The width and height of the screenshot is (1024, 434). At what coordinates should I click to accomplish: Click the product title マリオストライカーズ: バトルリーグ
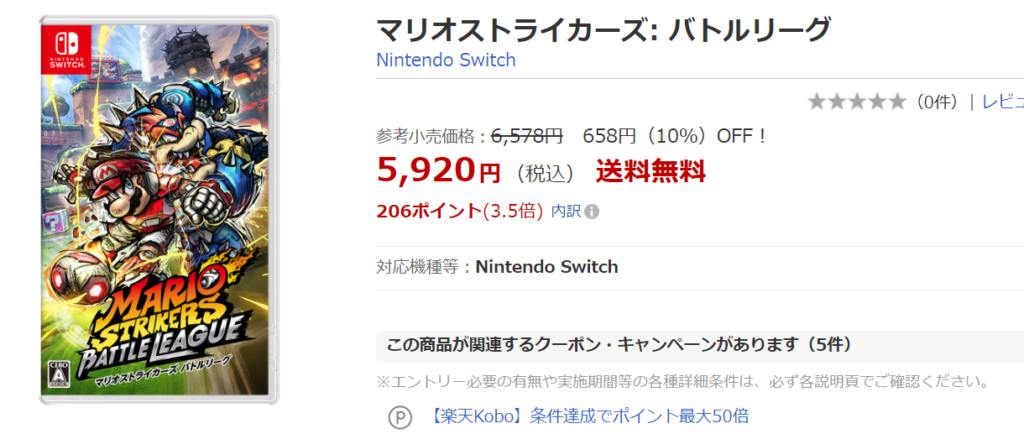click(x=604, y=29)
